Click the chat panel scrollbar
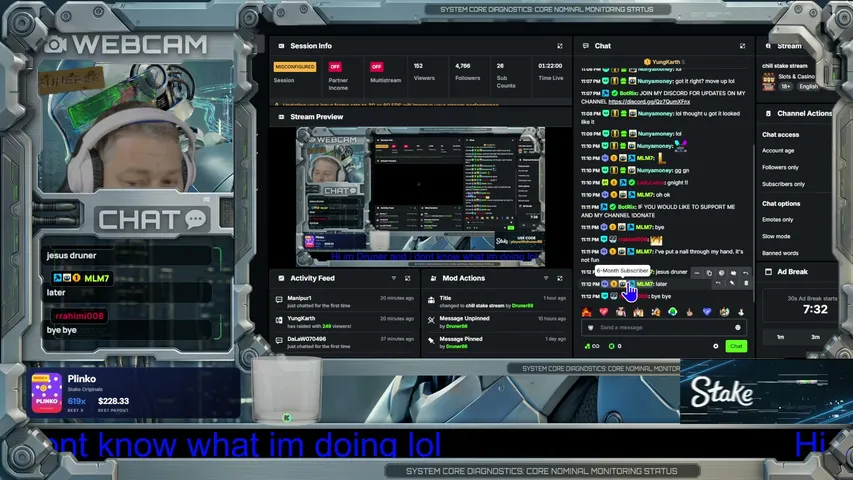 pos(753,222)
